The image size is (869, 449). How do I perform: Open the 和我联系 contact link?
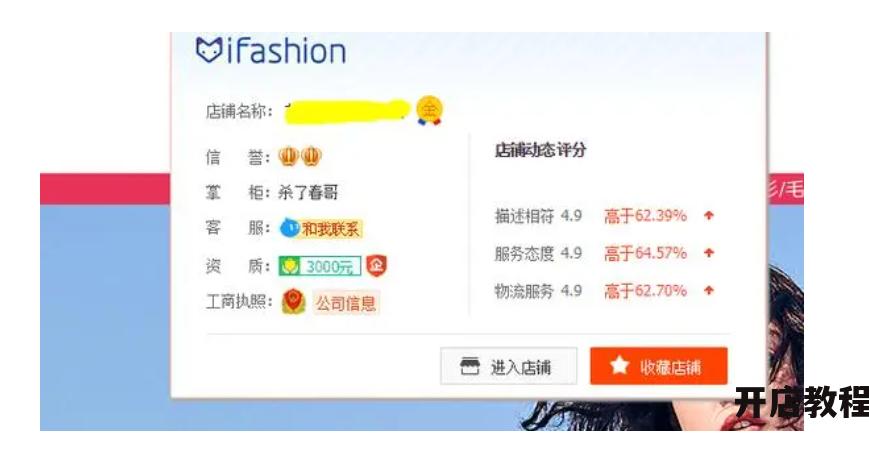point(331,228)
